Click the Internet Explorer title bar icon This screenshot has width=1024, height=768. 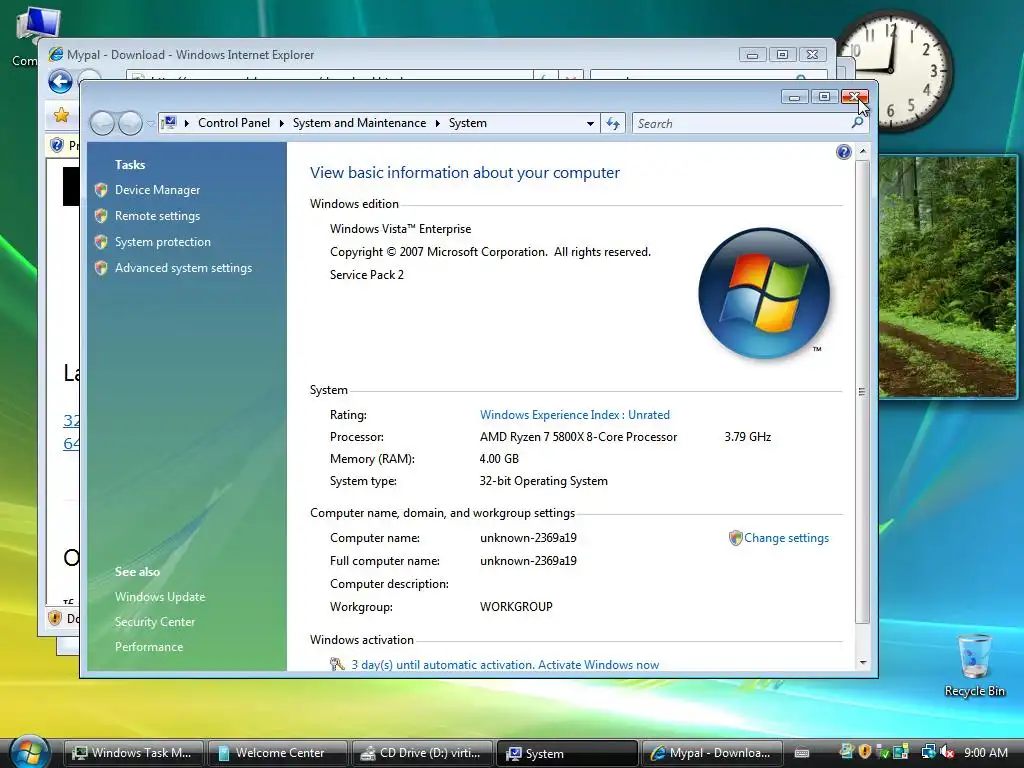[x=56, y=55]
